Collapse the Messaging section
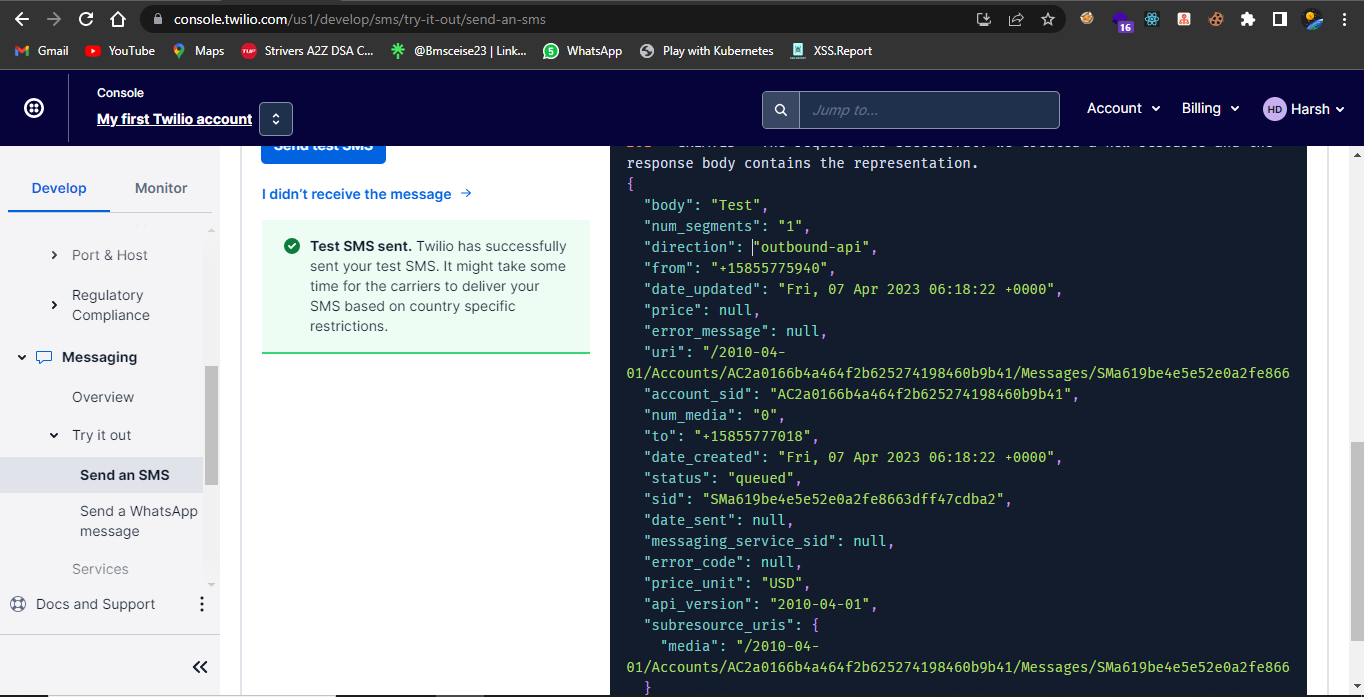 tap(22, 357)
